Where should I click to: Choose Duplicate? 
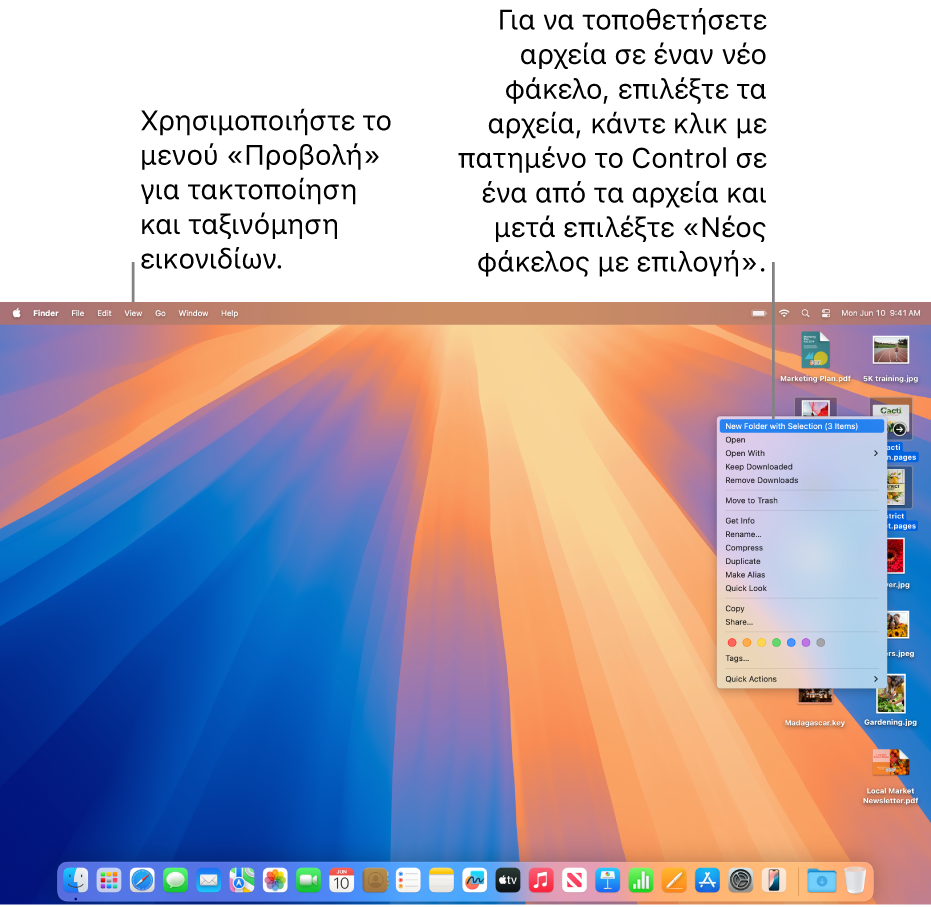tap(802, 561)
